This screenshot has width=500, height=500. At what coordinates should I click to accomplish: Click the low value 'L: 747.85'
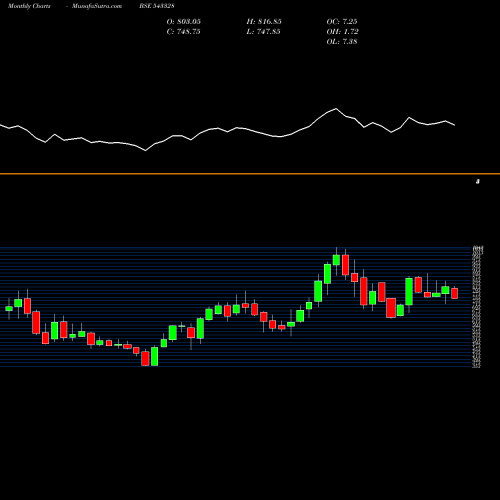tap(263, 32)
